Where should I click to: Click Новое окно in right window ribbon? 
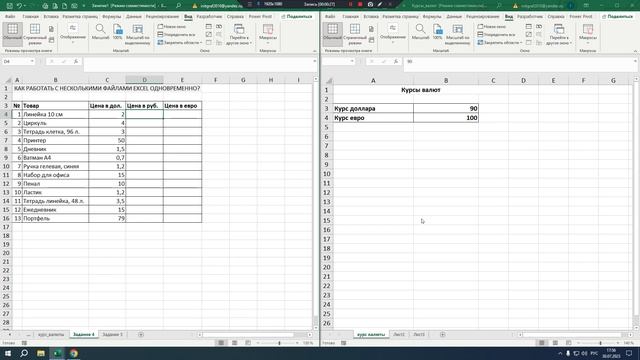(492, 27)
